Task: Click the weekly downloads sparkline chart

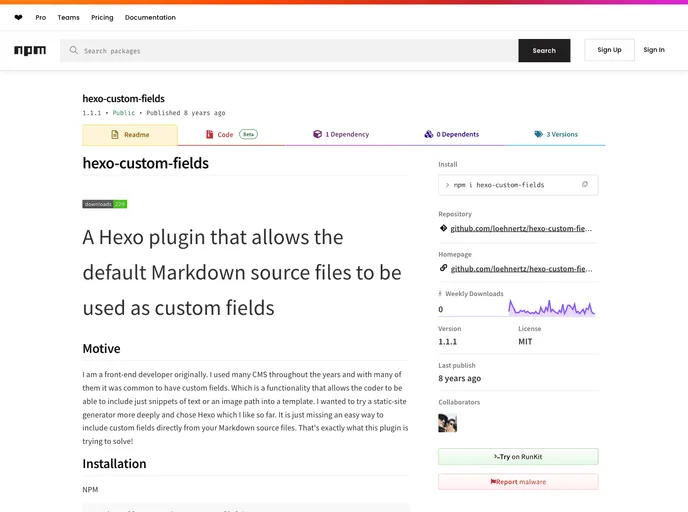Action: (x=552, y=308)
